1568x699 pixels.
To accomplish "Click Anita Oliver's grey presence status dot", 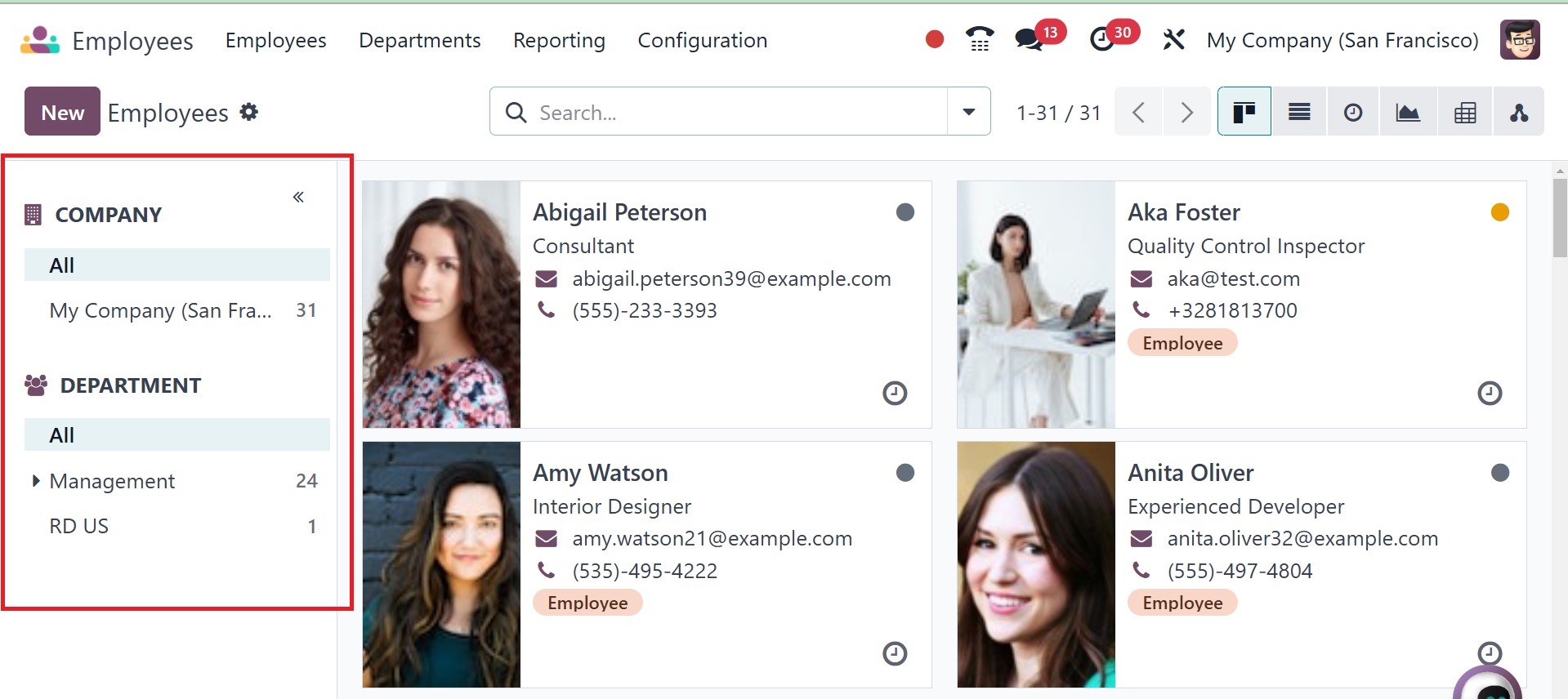I will pos(1500,473).
